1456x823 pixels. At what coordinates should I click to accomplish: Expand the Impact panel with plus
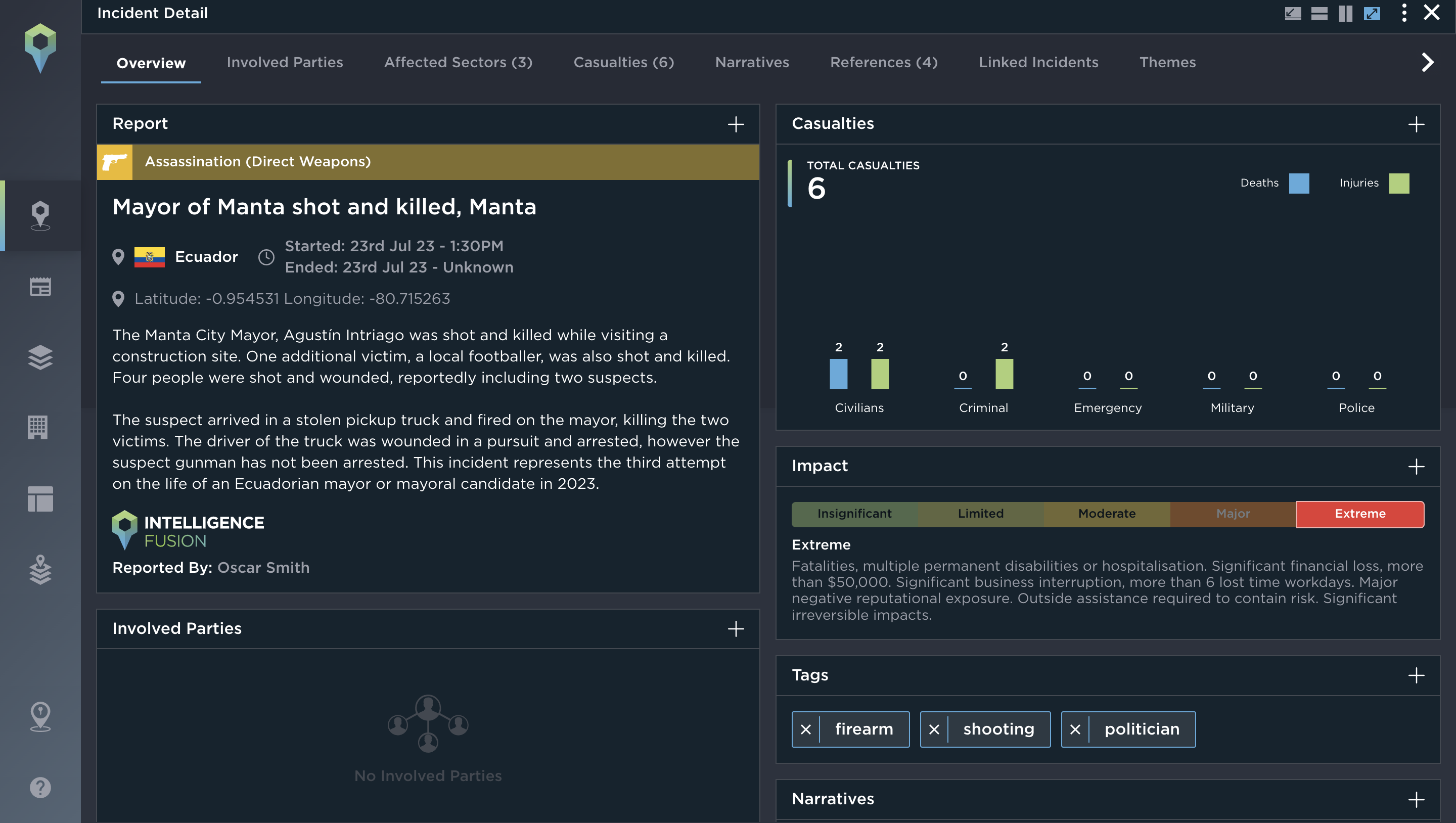1416,466
